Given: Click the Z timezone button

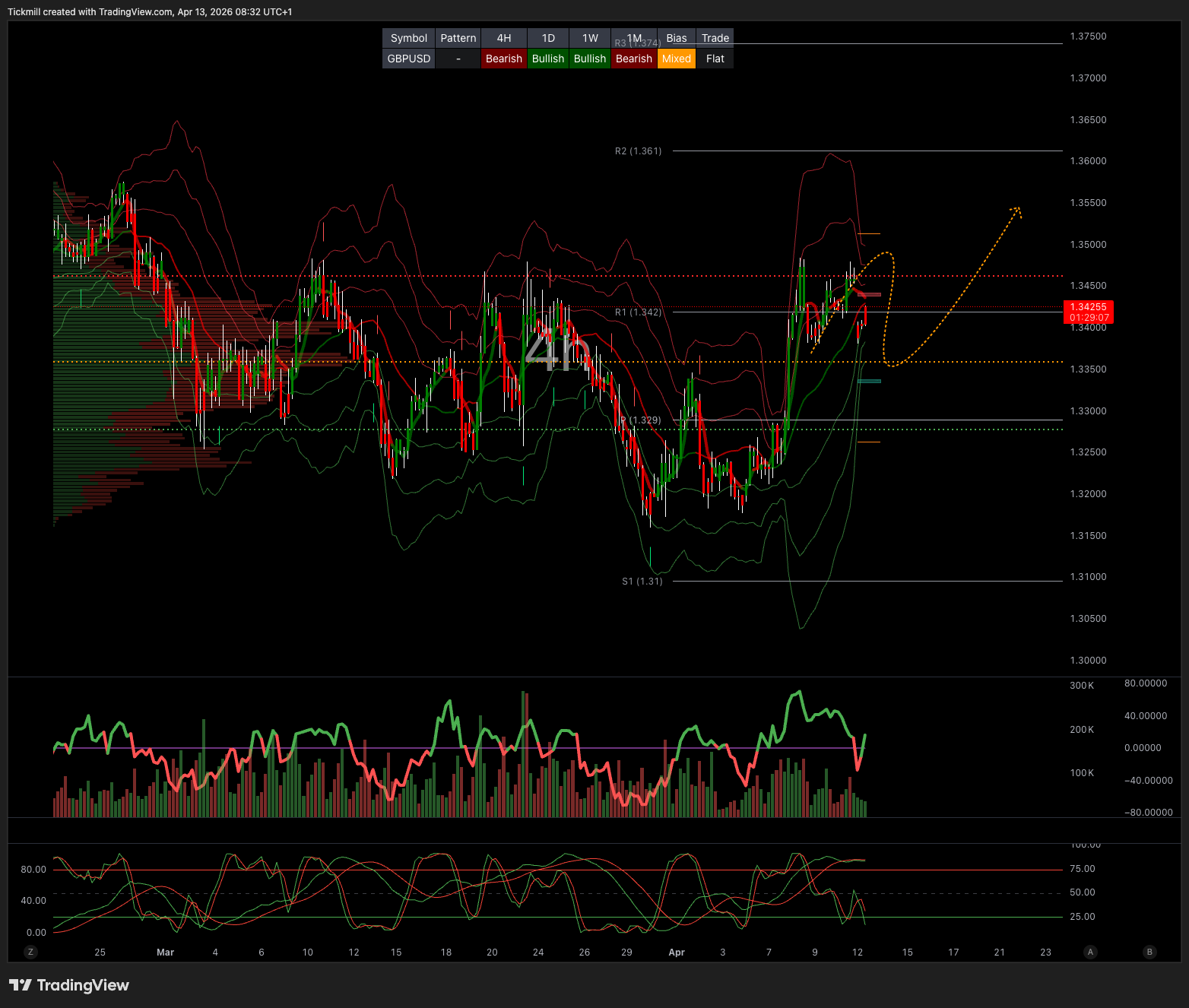Looking at the screenshot, I should point(30,952).
